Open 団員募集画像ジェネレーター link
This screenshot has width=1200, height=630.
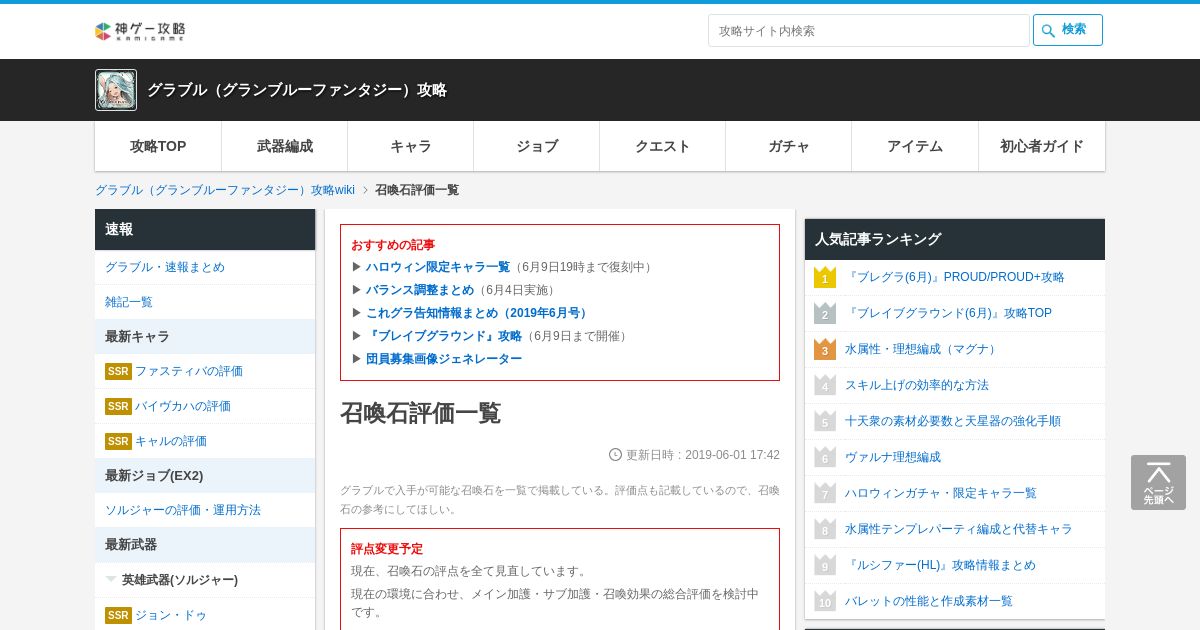click(444, 359)
